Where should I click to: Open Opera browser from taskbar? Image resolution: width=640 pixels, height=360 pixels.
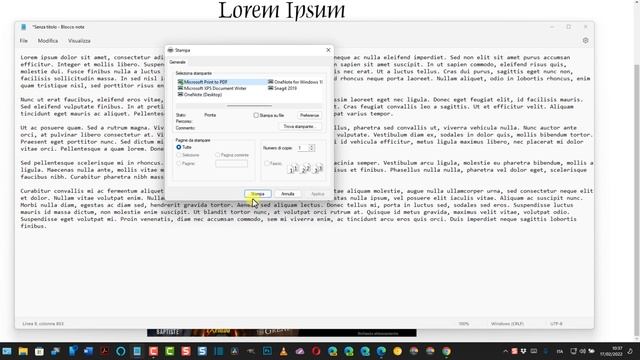tap(316, 351)
